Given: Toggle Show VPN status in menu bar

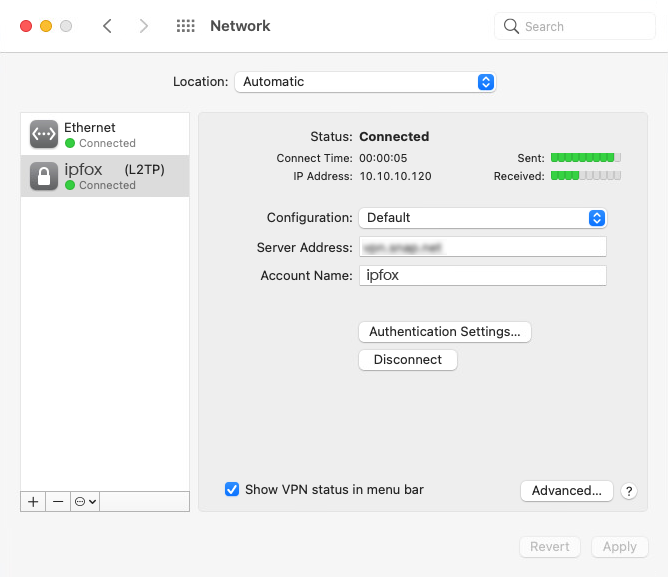Looking at the screenshot, I should 232,489.
